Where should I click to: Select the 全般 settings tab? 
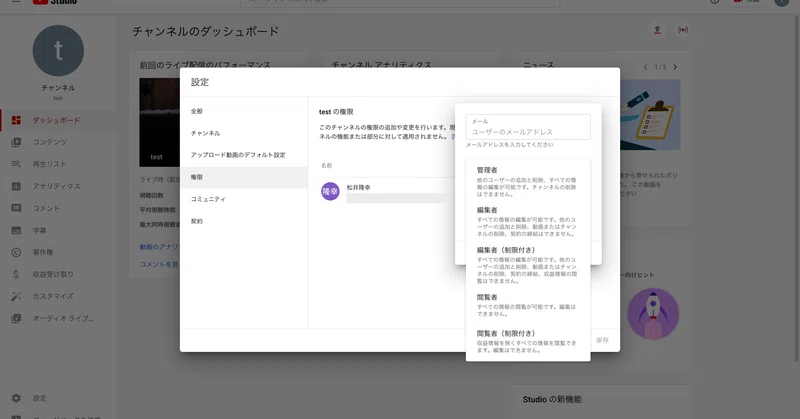(244, 111)
